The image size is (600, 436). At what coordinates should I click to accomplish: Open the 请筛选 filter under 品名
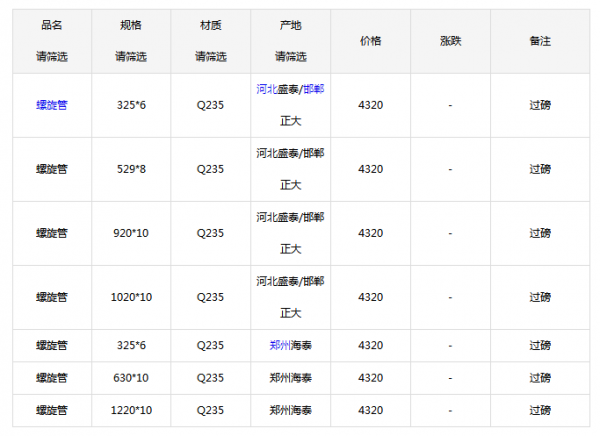(x=52, y=57)
